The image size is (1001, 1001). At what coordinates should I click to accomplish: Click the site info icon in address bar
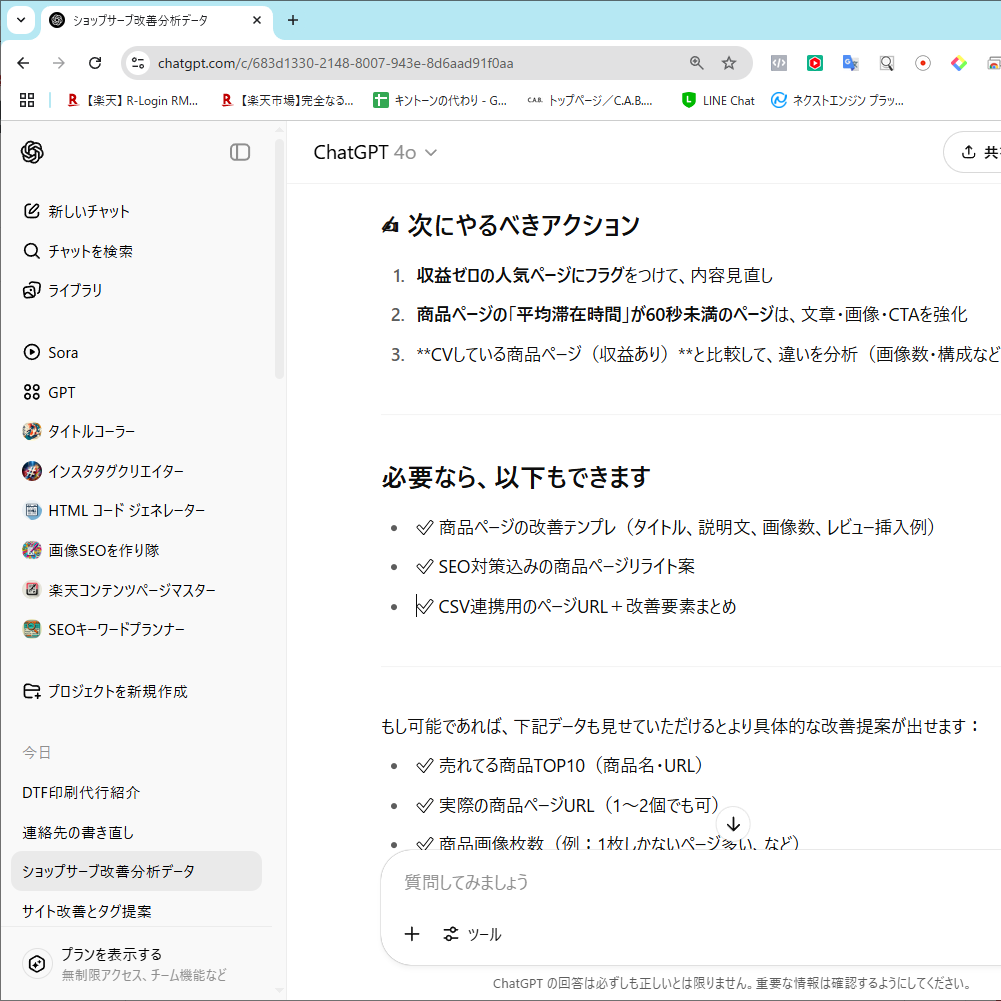(138, 63)
